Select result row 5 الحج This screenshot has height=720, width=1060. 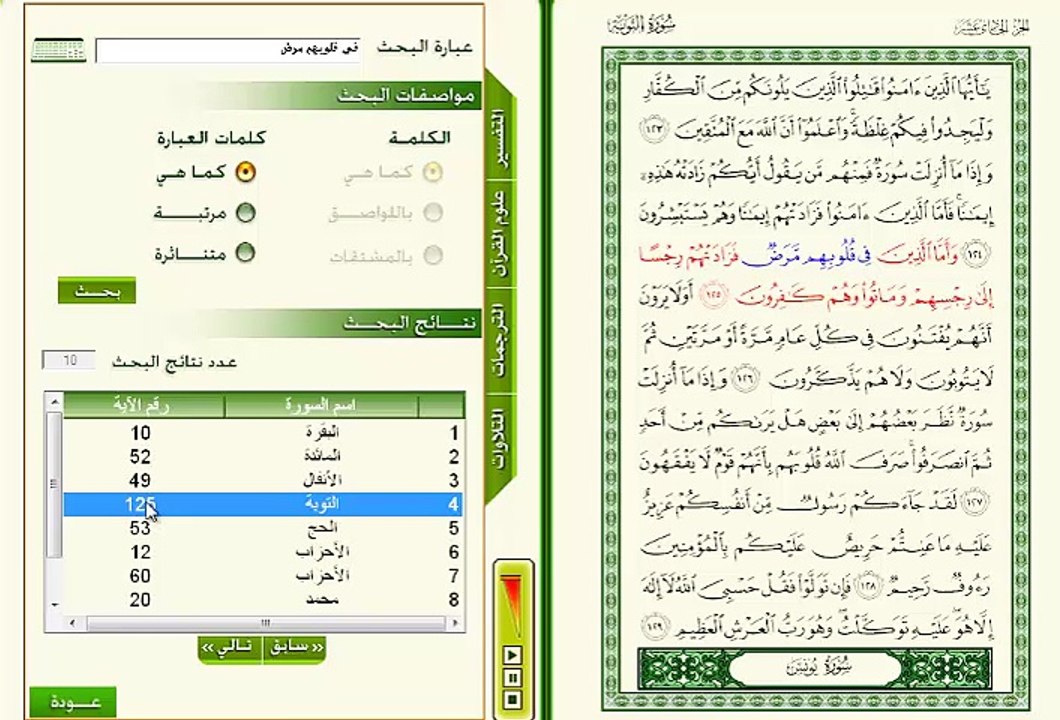pos(263,528)
